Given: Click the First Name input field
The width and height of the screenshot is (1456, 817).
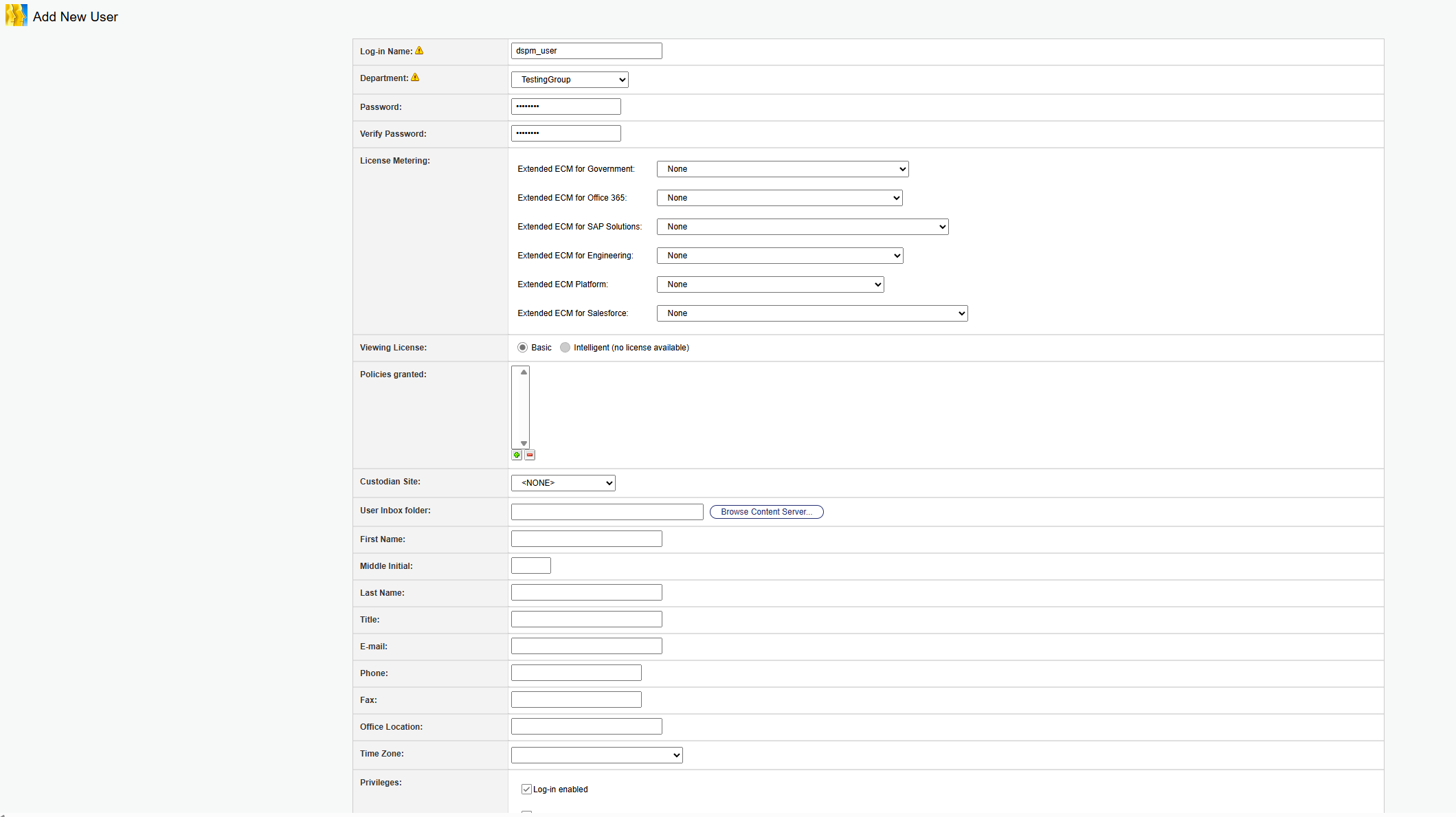Looking at the screenshot, I should [x=586, y=539].
